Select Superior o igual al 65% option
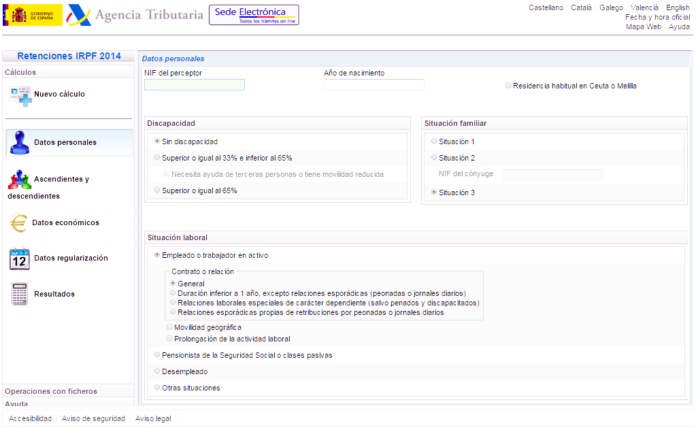Image resolution: width=696 pixels, height=434 pixels. (157, 190)
